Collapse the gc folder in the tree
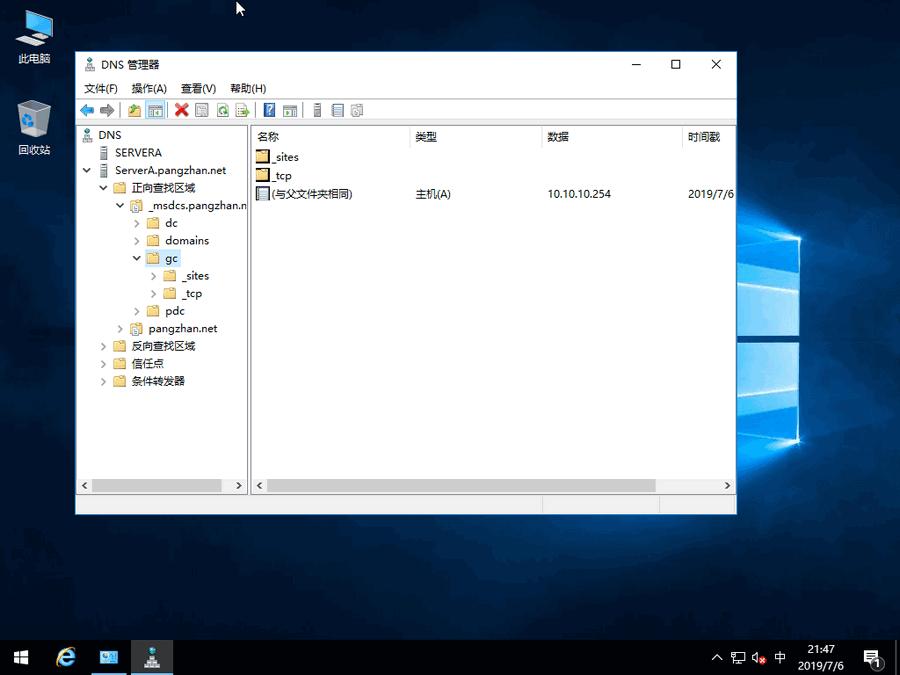This screenshot has height=675, width=900. (137, 258)
